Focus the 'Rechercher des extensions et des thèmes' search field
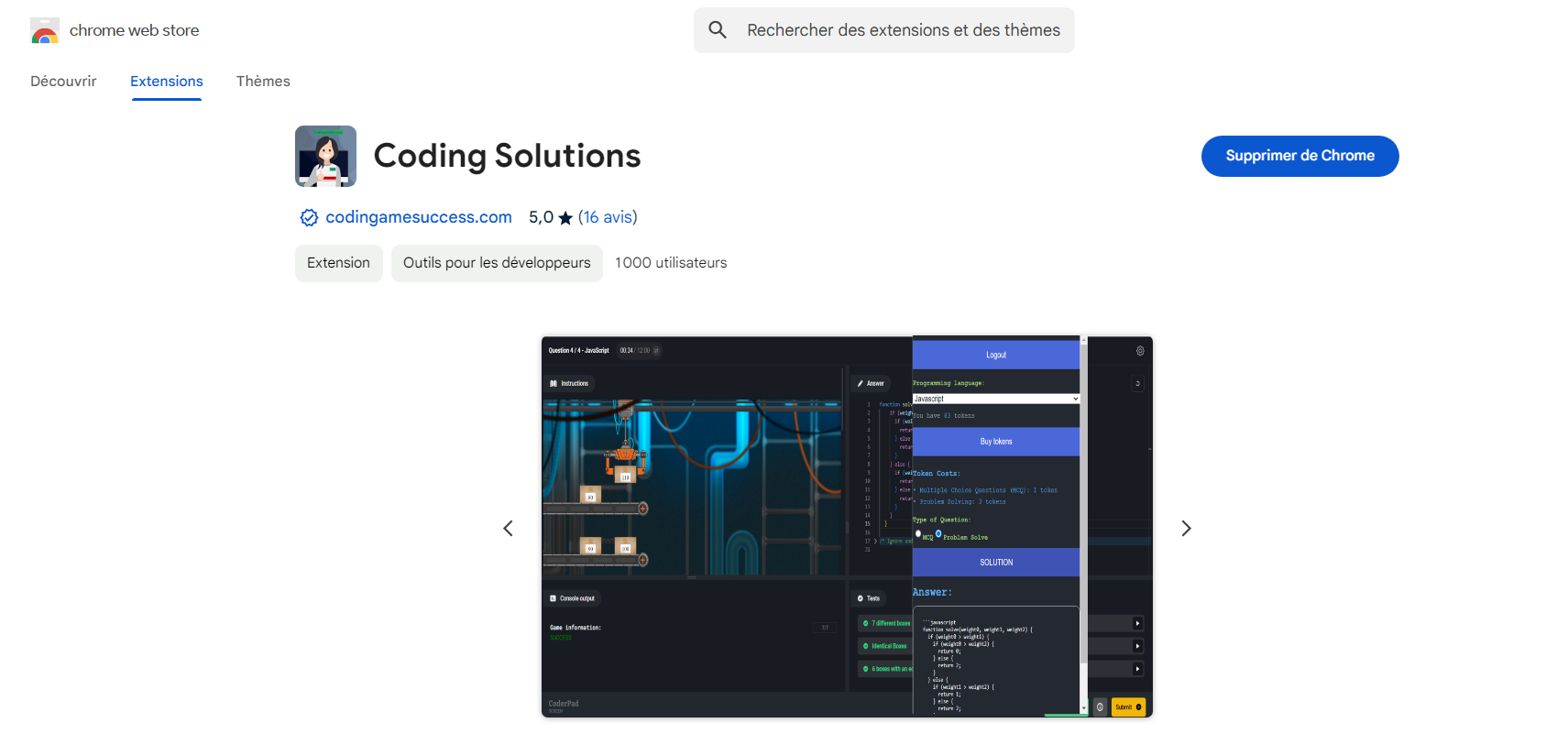 883,30
